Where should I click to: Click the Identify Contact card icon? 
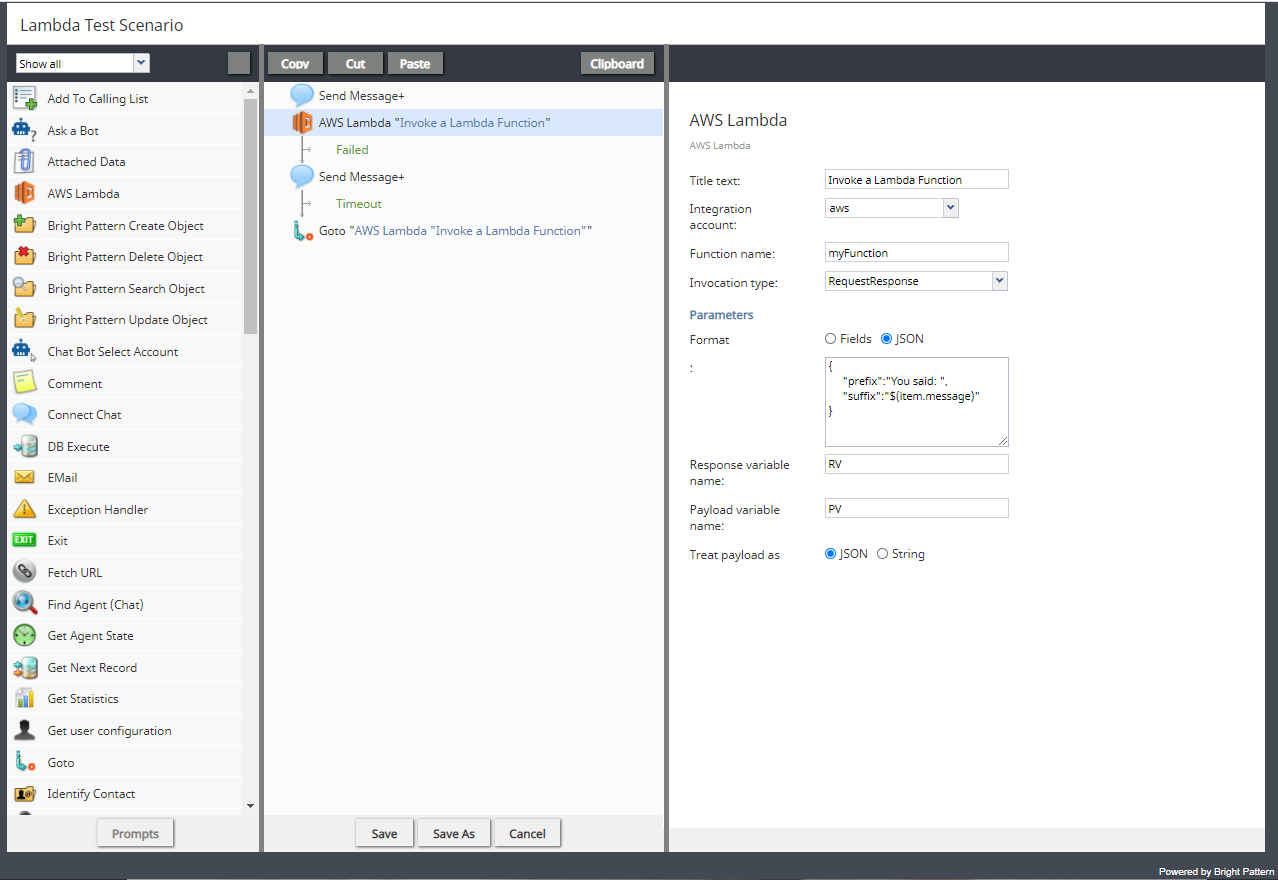[x=25, y=793]
